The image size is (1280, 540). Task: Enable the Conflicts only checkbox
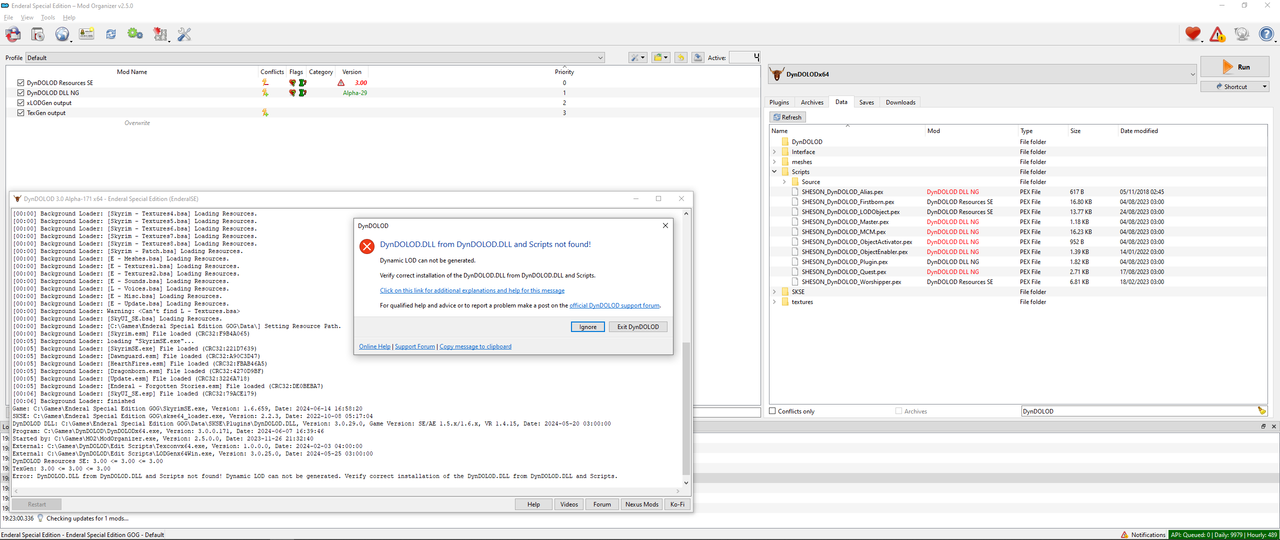(772, 411)
